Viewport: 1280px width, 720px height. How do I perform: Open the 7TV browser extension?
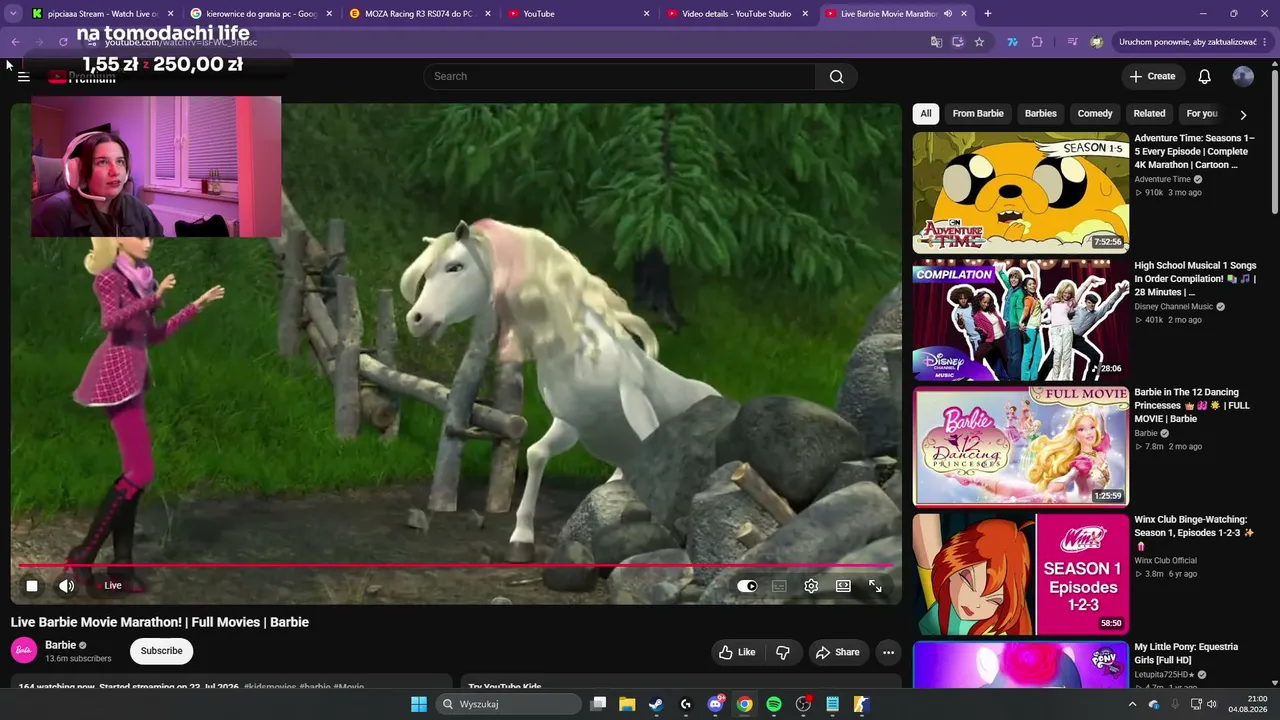coord(1012,42)
